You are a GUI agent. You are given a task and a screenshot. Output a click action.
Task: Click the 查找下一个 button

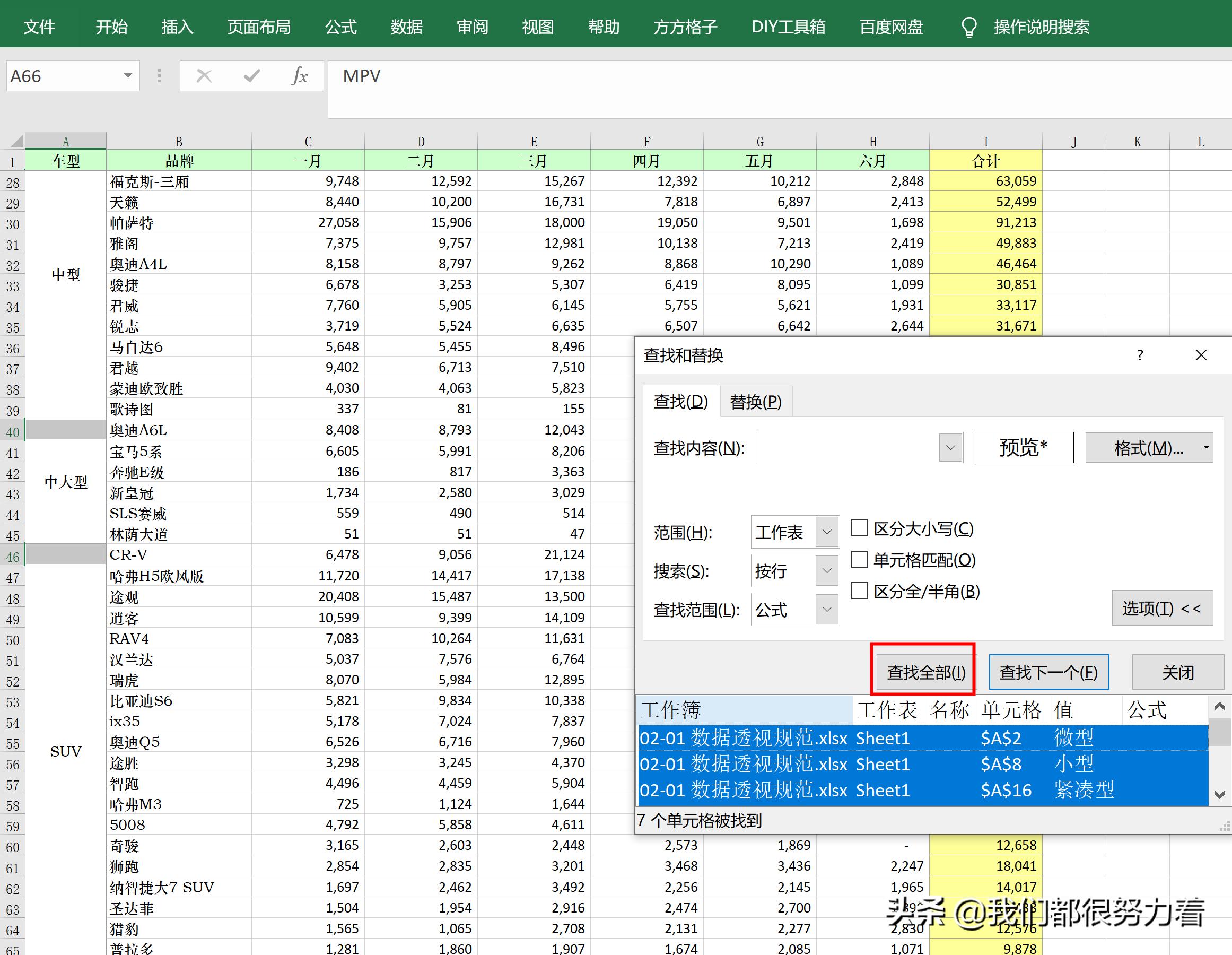point(1048,672)
